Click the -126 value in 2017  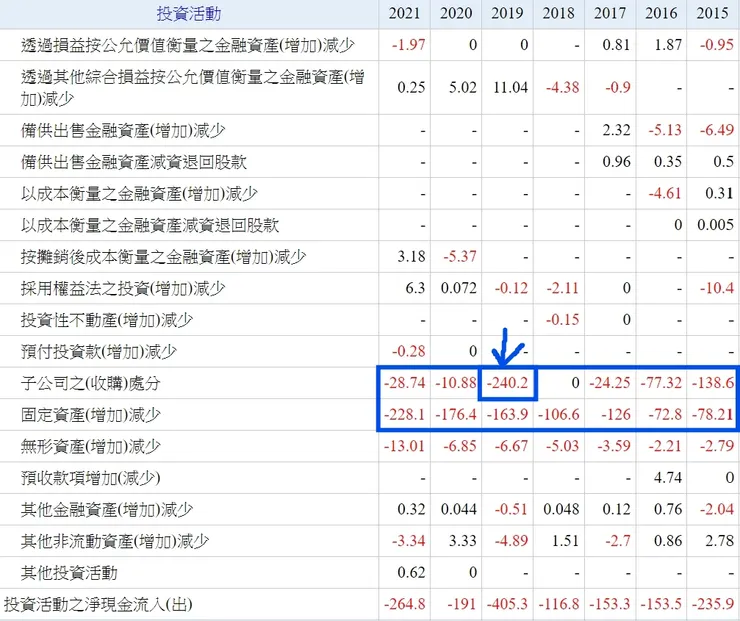[x=616, y=415]
